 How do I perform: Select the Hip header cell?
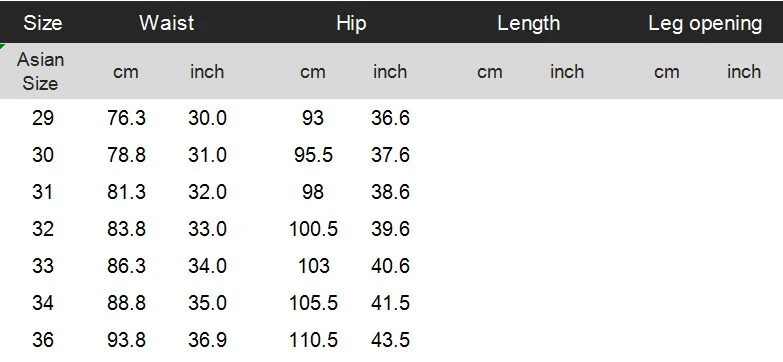click(x=351, y=23)
